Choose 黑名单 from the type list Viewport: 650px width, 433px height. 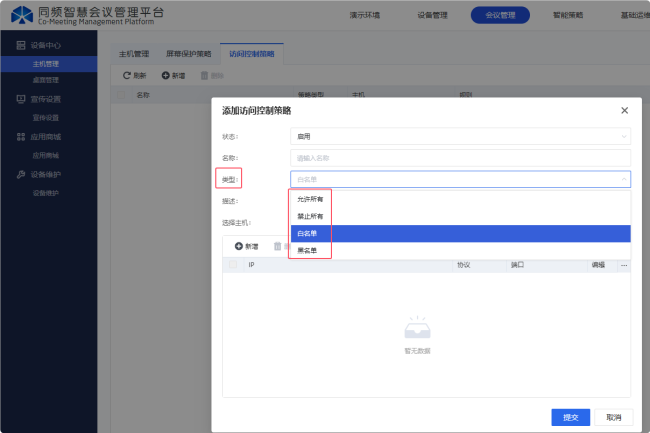coord(309,250)
